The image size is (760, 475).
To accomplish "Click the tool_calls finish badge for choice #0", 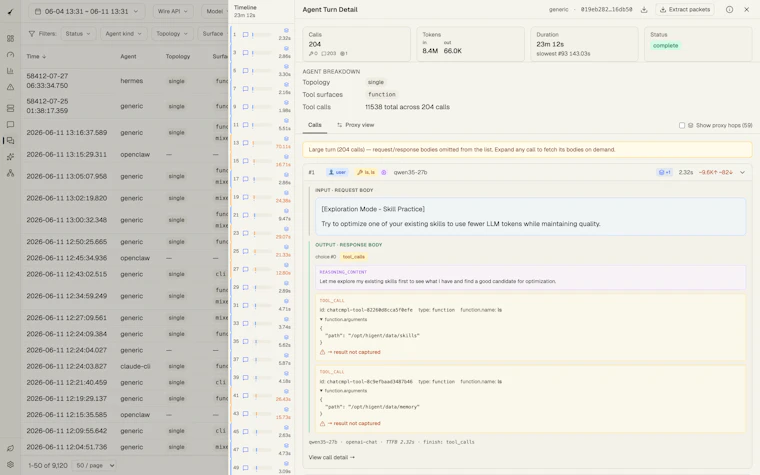I will pos(353,257).
